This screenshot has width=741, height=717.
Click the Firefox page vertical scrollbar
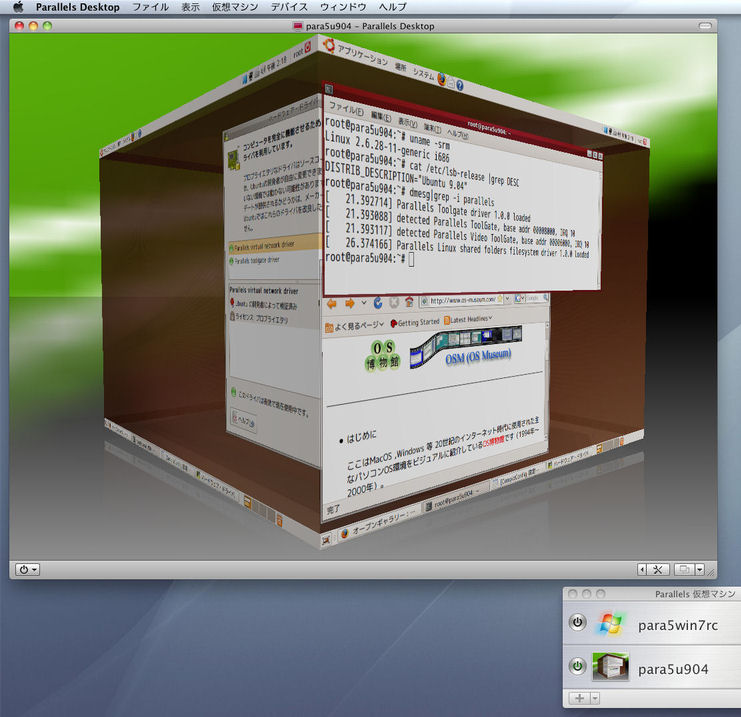547,383
